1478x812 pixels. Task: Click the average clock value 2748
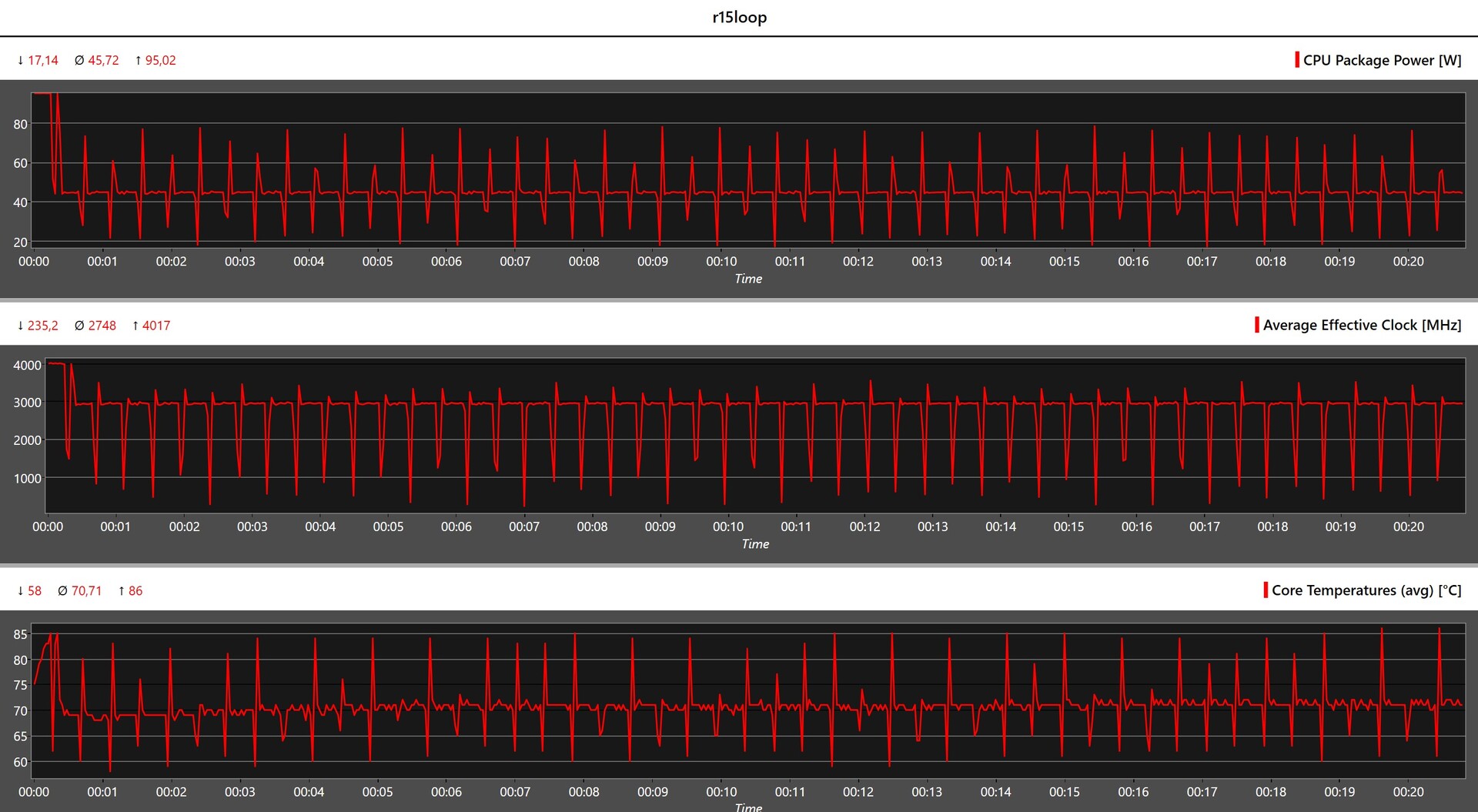[102, 326]
